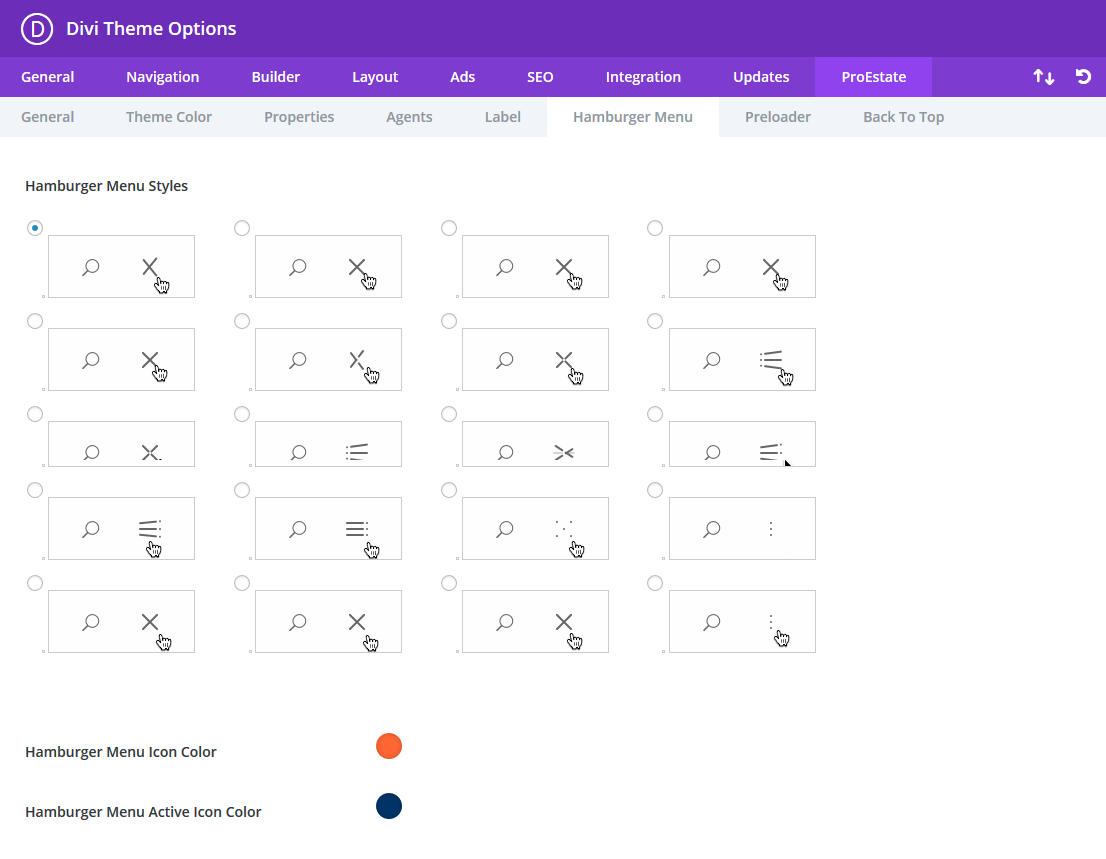Click third-row fourth preview with black arrow cursor
The width and height of the screenshot is (1106, 859).
pyautogui.click(x=742, y=444)
